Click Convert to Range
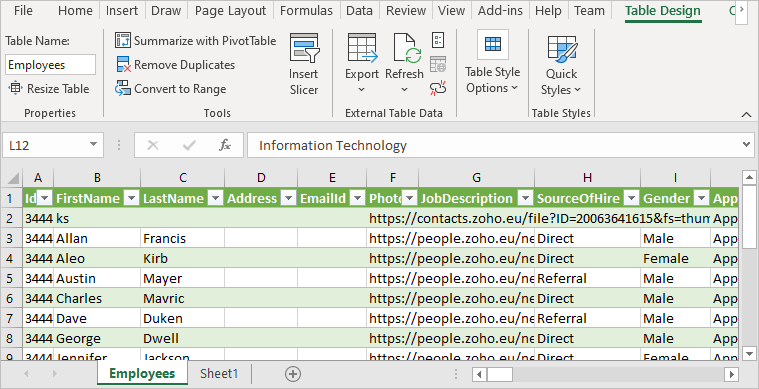Image resolution: width=759 pixels, height=389 pixels. (171, 89)
